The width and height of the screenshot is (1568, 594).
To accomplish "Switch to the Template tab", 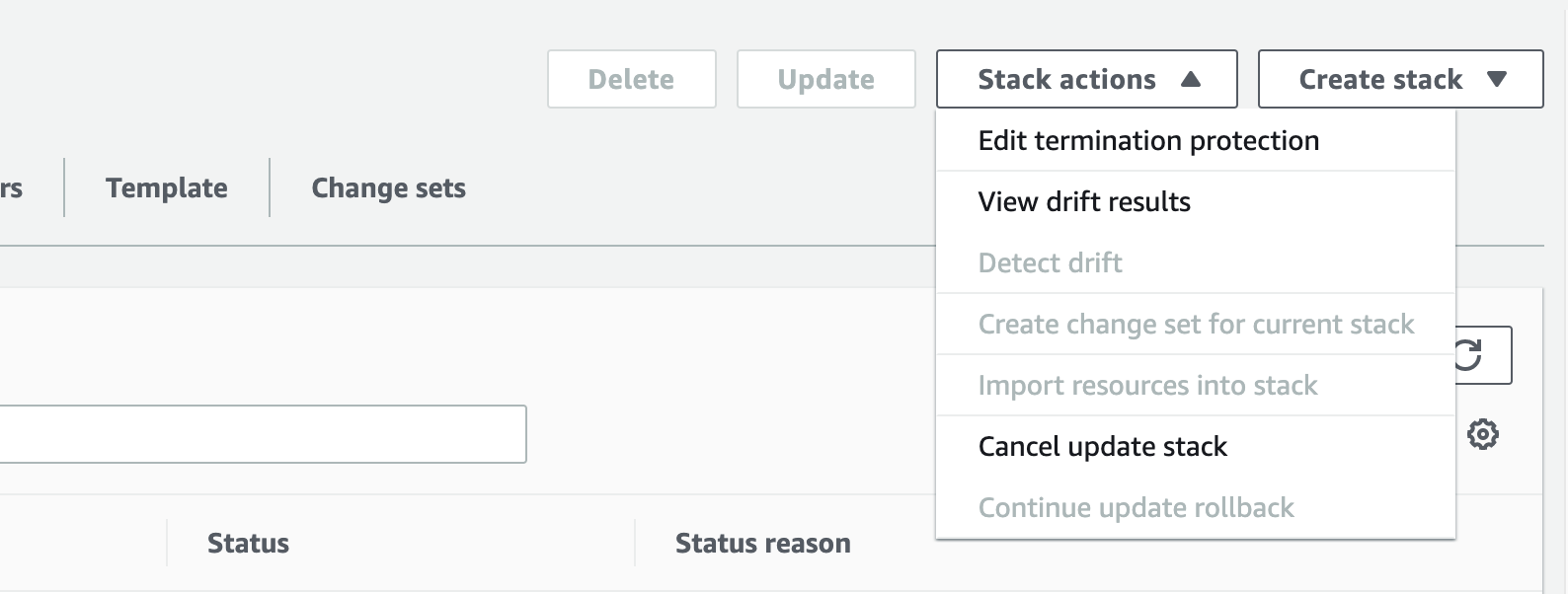I will pos(166,187).
